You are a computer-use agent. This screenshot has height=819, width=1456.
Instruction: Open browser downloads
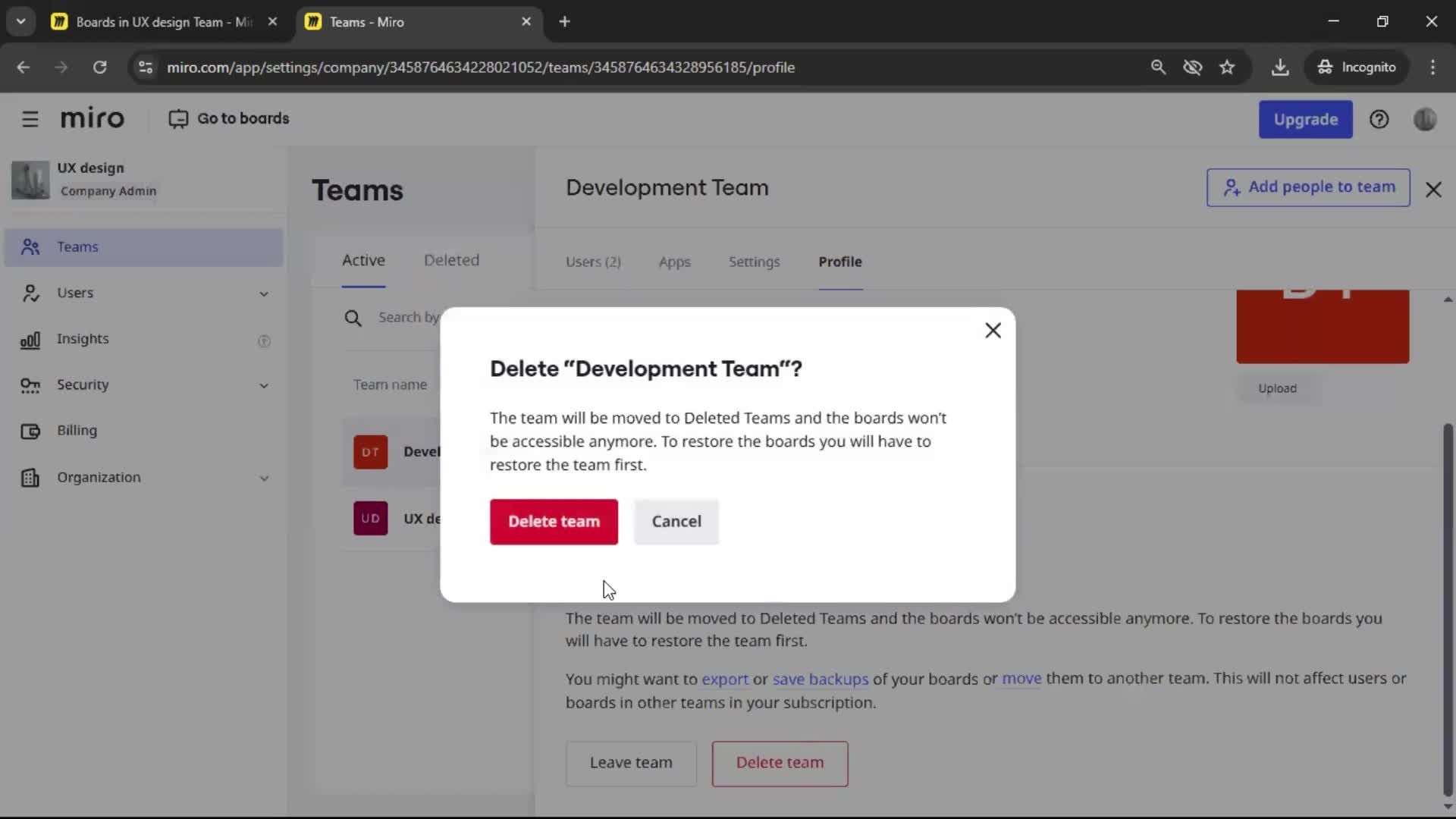(1280, 67)
